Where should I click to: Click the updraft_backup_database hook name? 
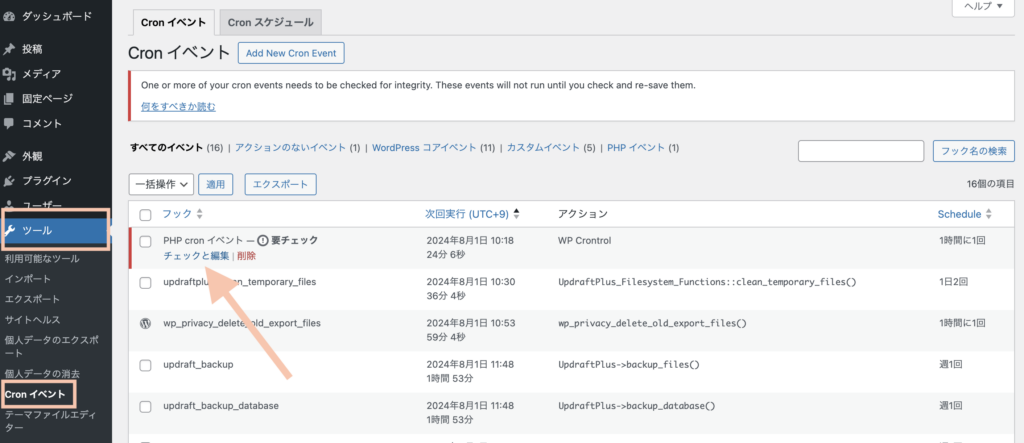(221, 405)
